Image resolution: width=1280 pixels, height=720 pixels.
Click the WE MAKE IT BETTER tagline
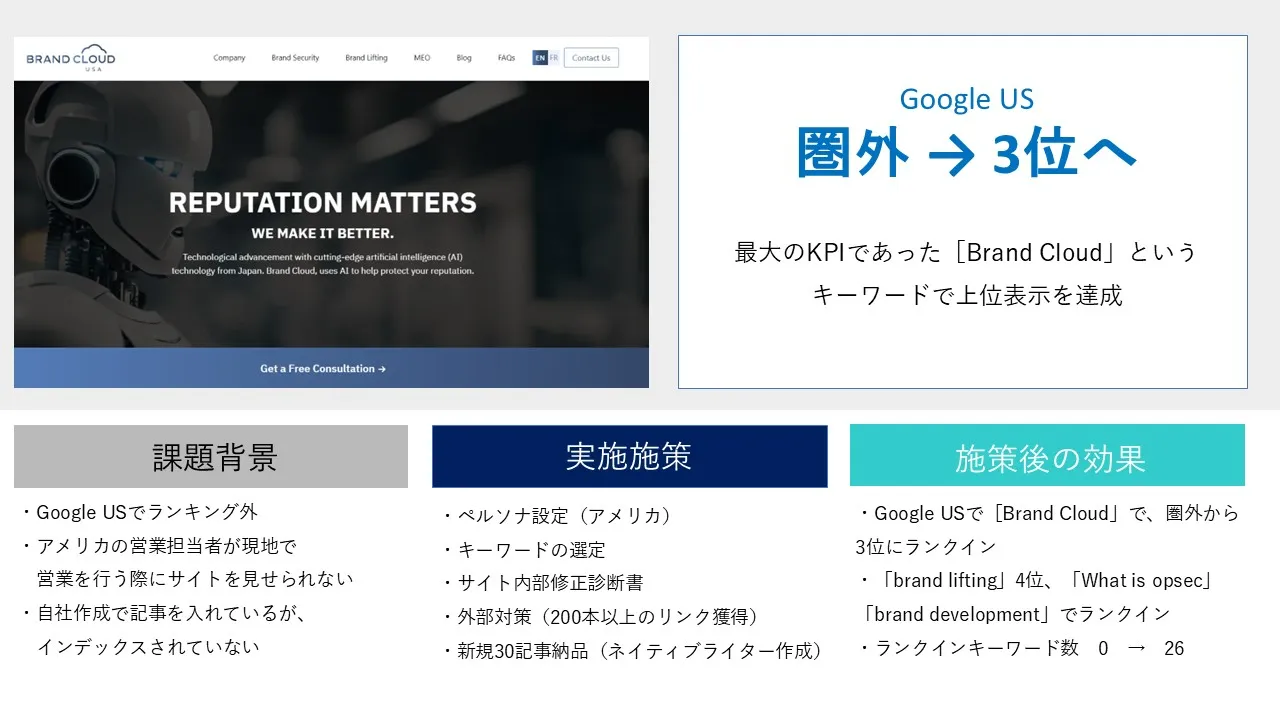(x=322, y=233)
